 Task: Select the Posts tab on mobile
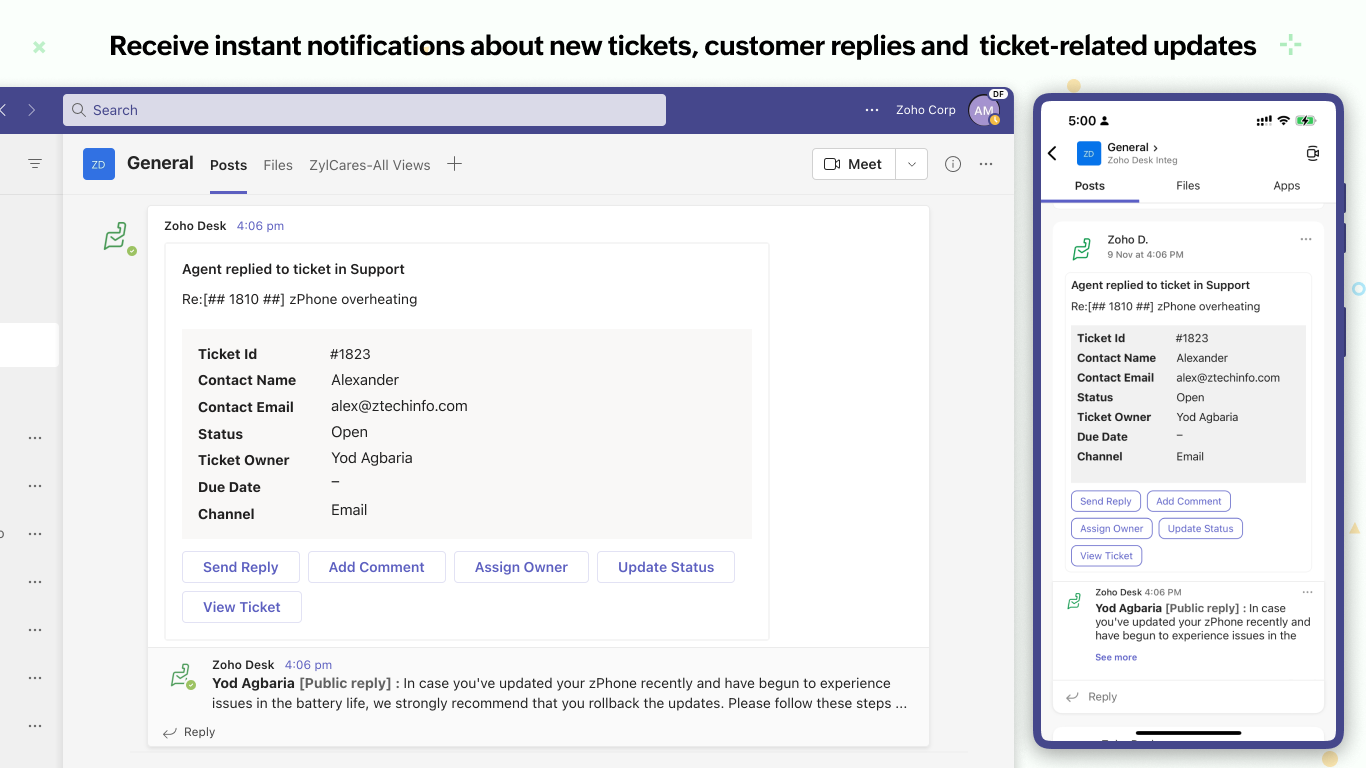(1090, 186)
